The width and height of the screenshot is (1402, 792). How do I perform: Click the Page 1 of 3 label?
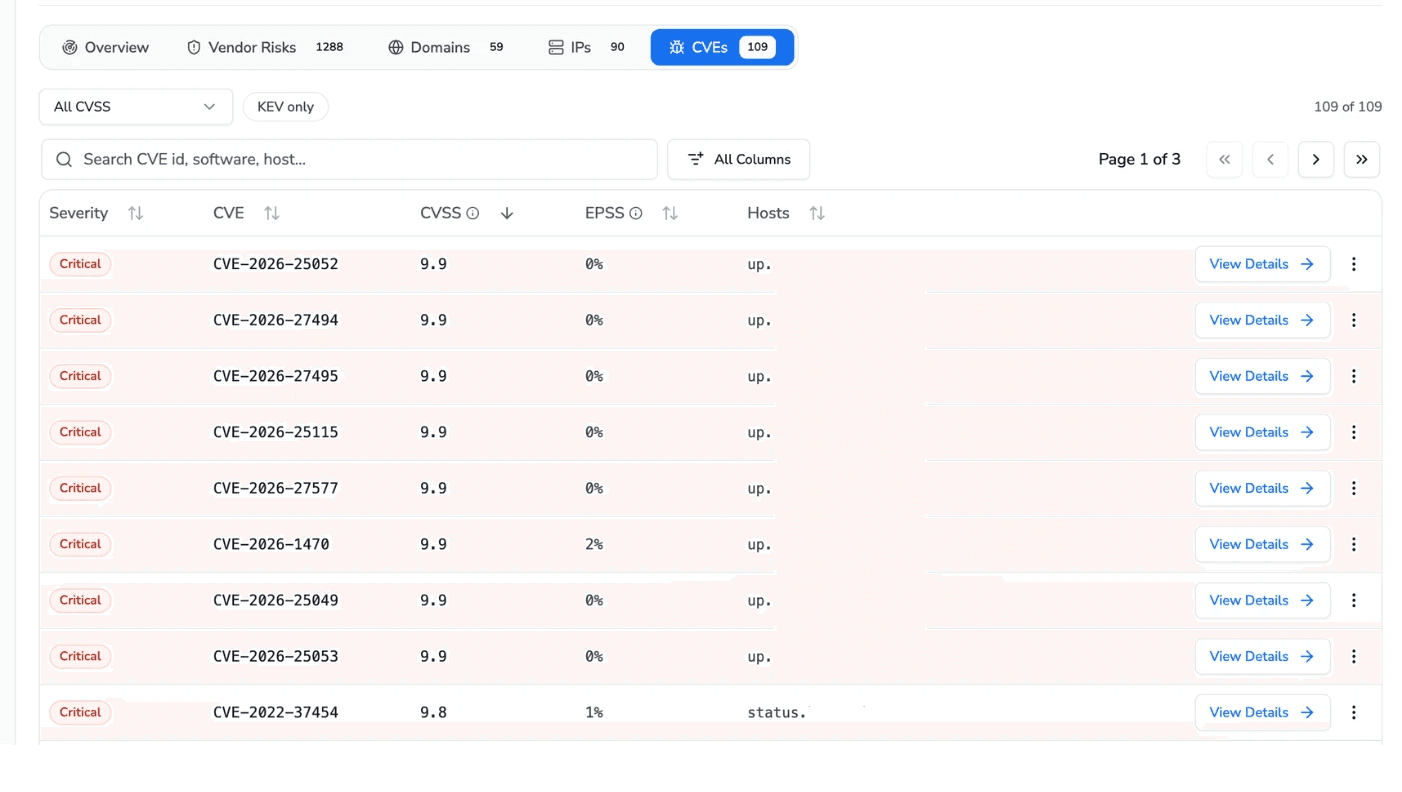pyautogui.click(x=1139, y=159)
